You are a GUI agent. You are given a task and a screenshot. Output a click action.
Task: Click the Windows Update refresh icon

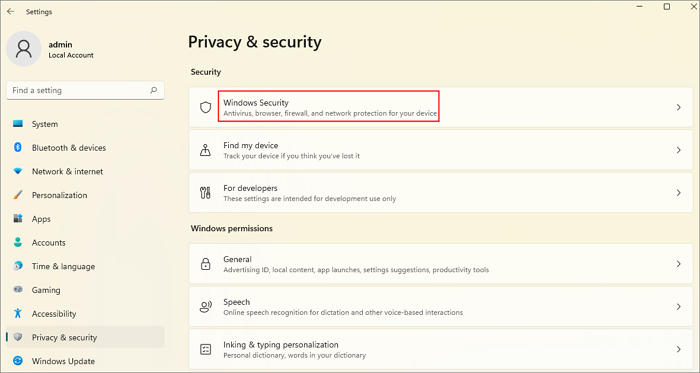point(18,361)
